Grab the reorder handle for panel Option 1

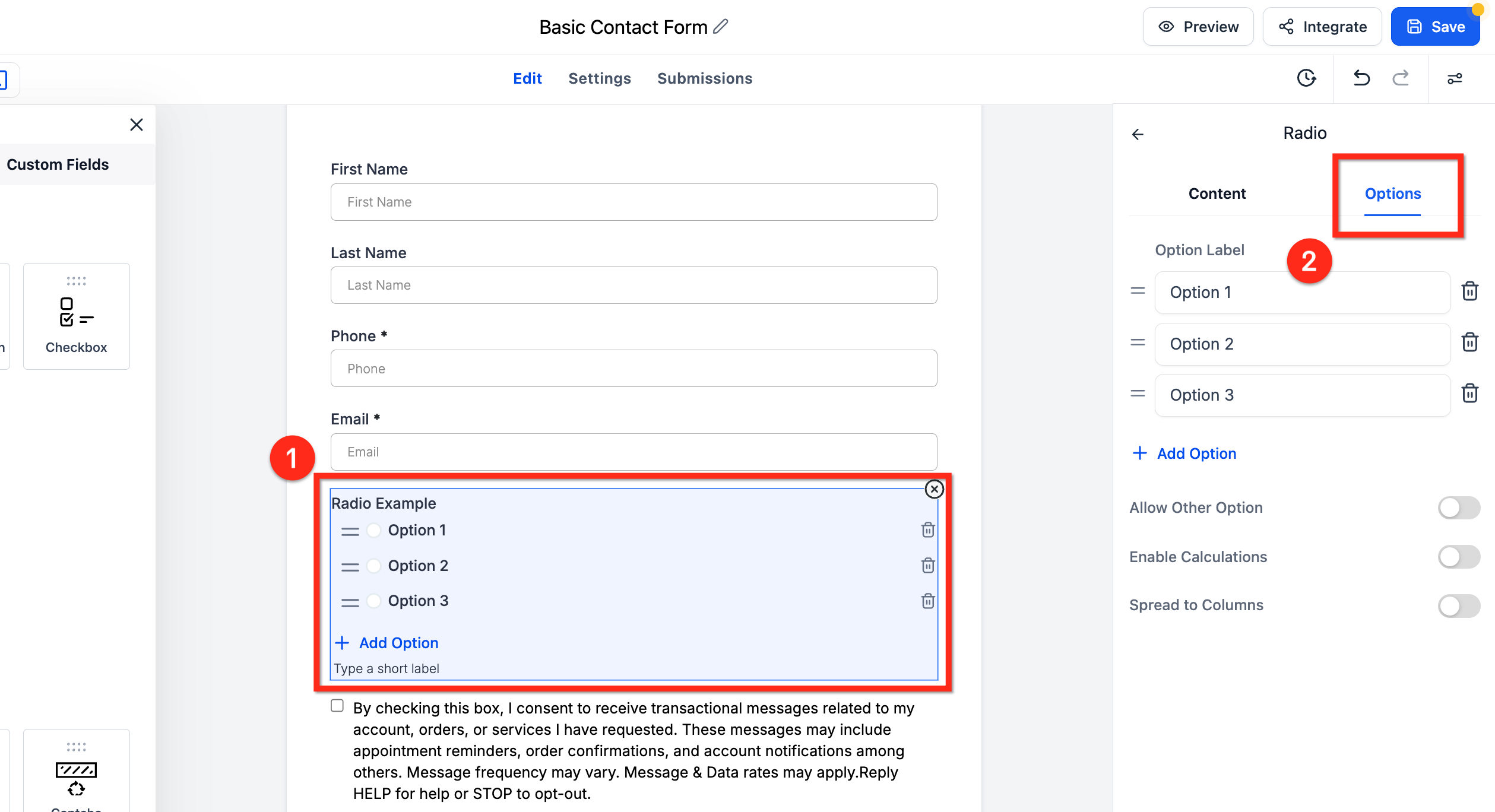click(1138, 291)
